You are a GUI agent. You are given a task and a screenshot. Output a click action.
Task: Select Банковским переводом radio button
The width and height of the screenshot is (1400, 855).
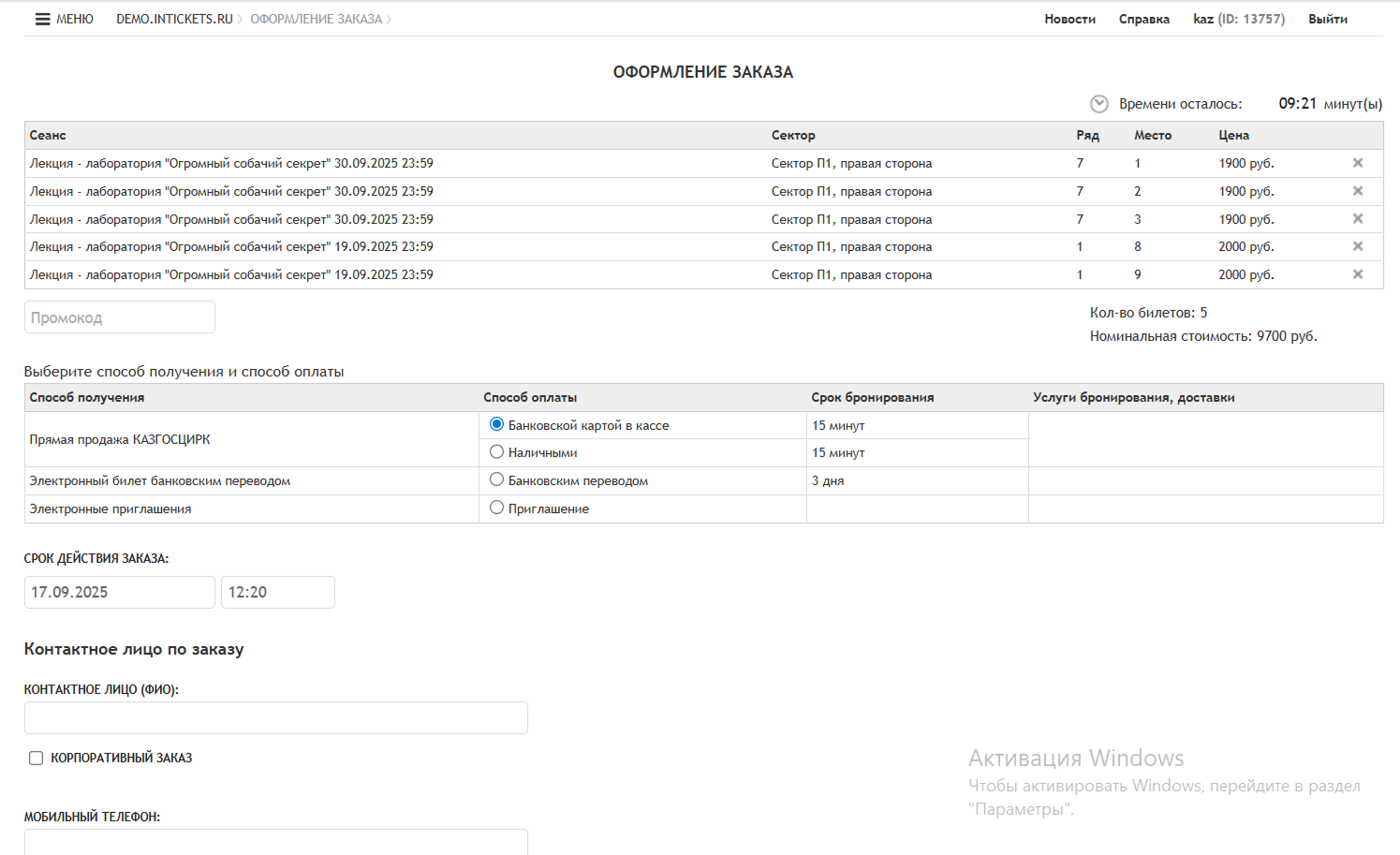[x=497, y=479]
